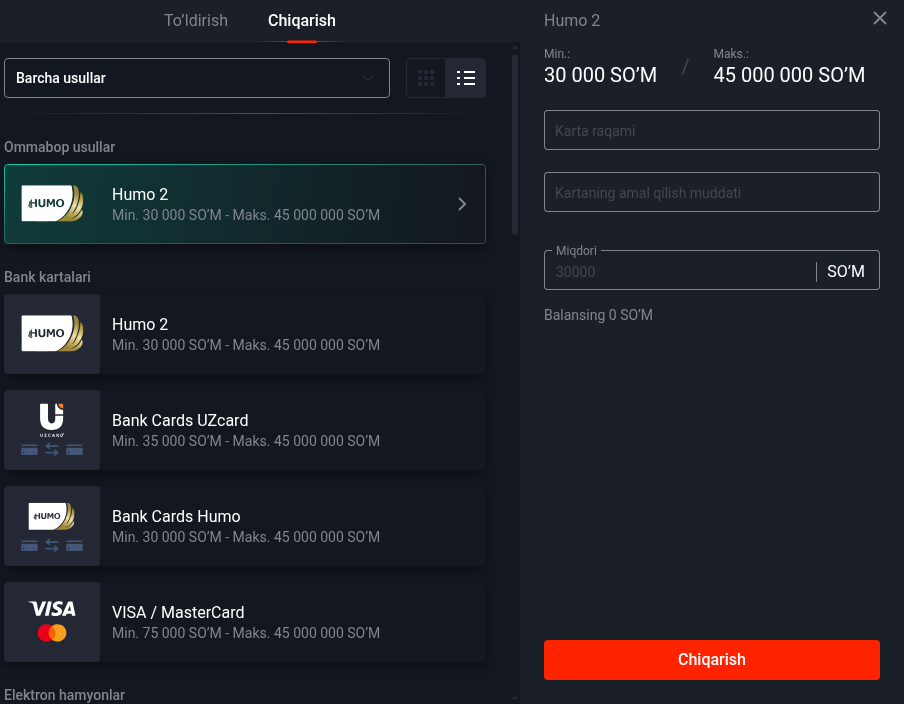This screenshot has height=704, width=904.
Task: Click the VISA MasterCard logo
Action: pos(52,622)
